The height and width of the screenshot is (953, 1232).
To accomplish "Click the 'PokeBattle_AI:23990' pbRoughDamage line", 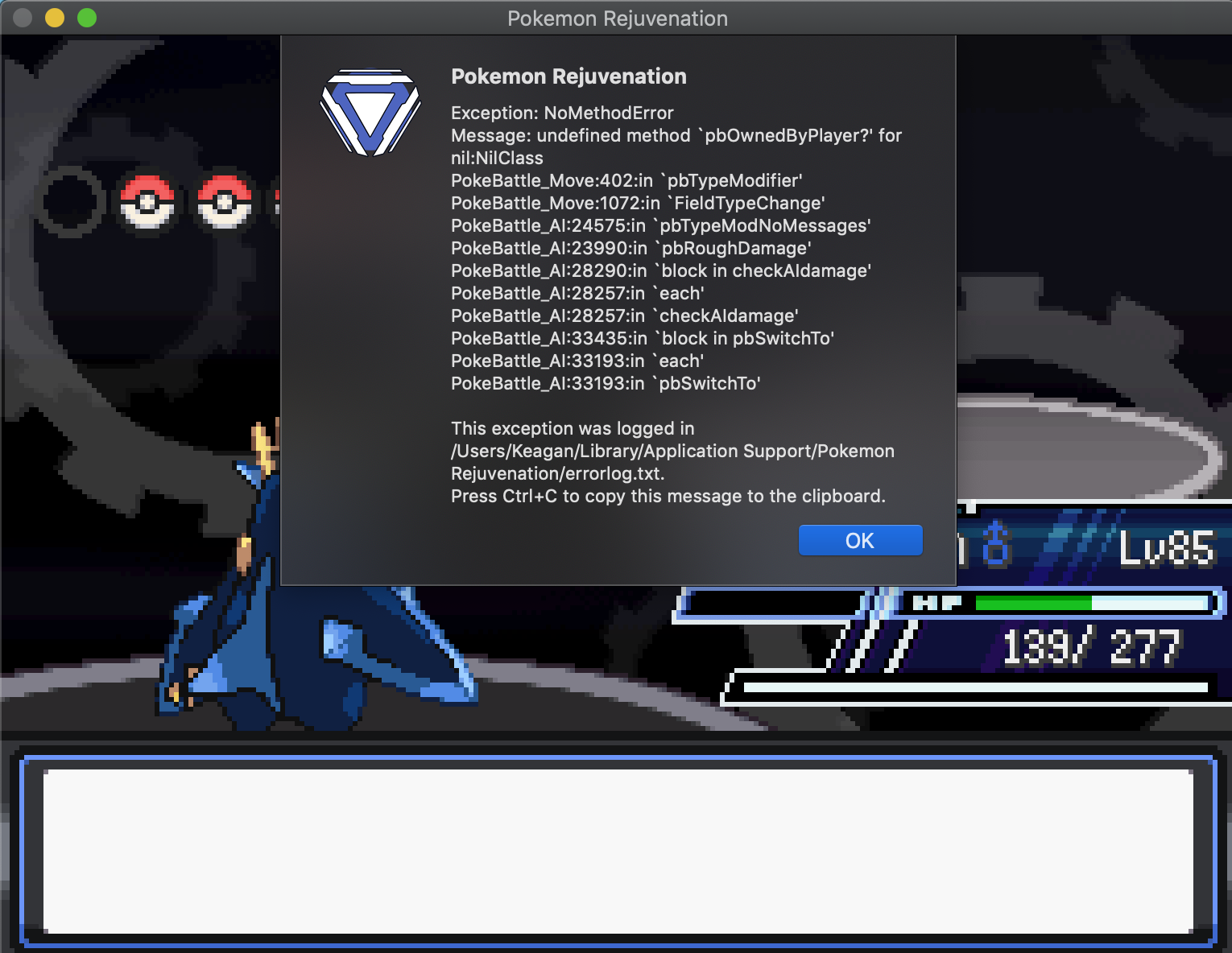I will pyautogui.click(x=631, y=248).
